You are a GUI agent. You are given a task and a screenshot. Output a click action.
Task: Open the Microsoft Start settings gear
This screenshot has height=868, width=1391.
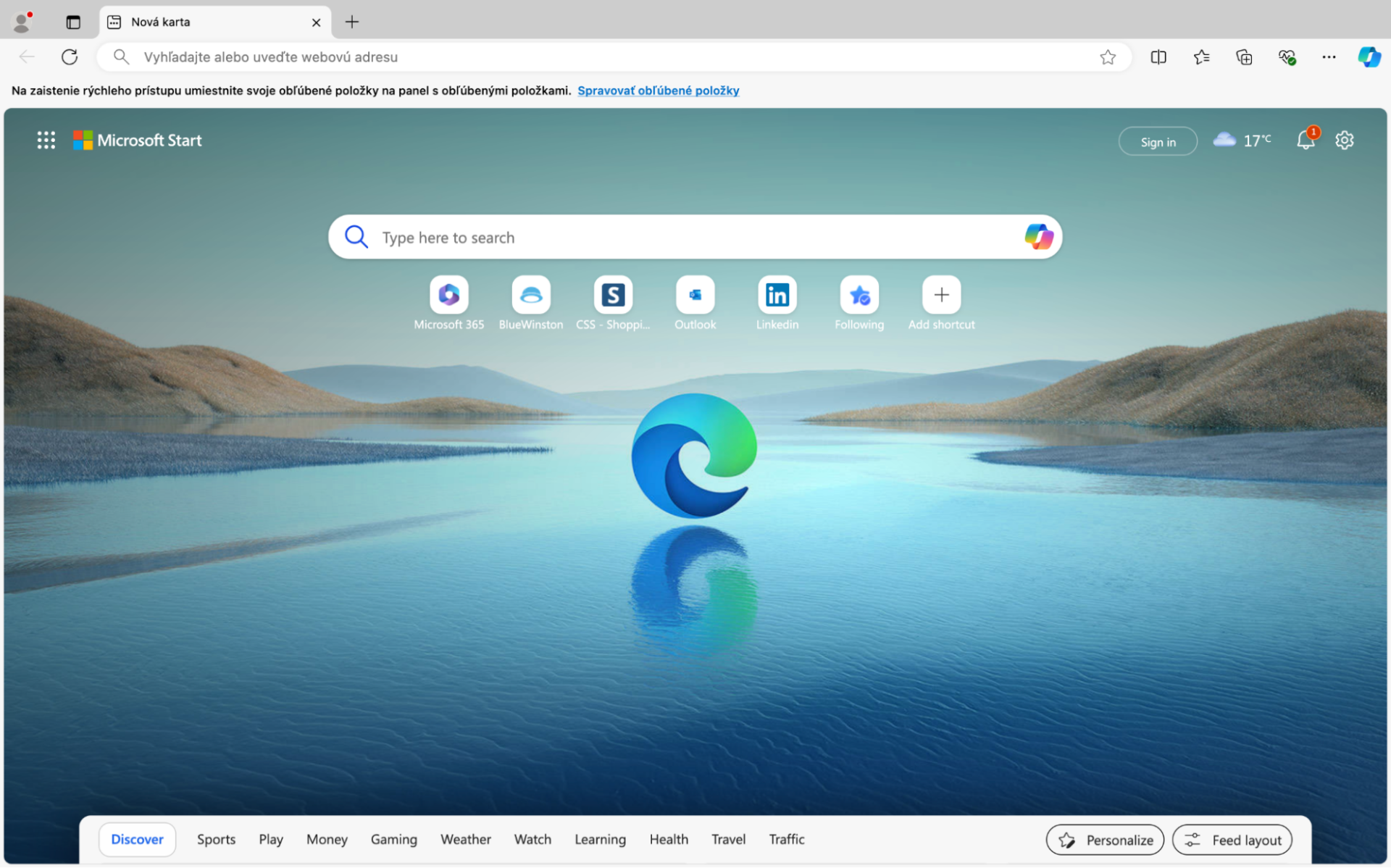pyautogui.click(x=1345, y=140)
